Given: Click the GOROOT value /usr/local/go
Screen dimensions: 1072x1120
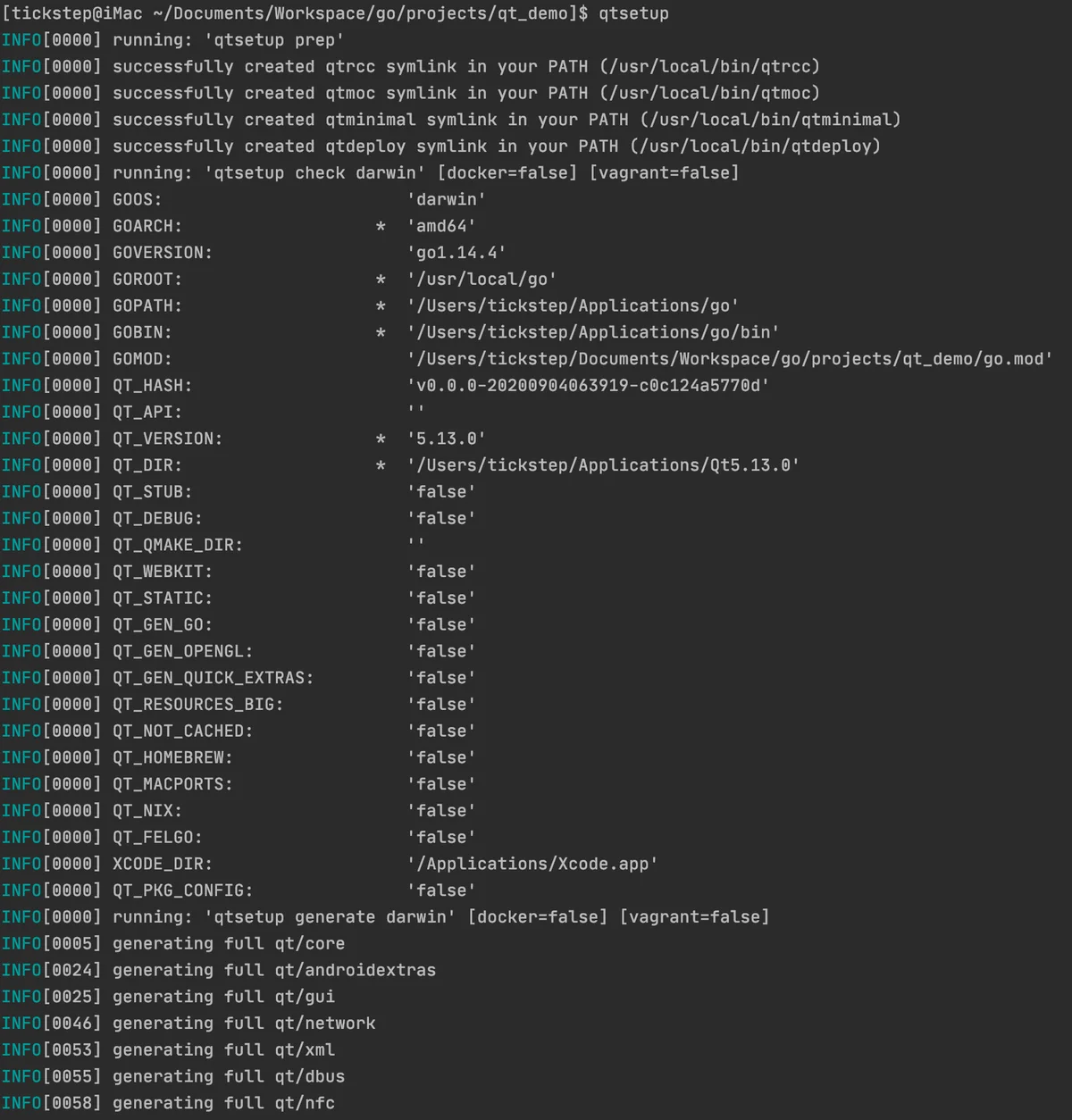Looking at the screenshot, I should [x=482, y=279].
